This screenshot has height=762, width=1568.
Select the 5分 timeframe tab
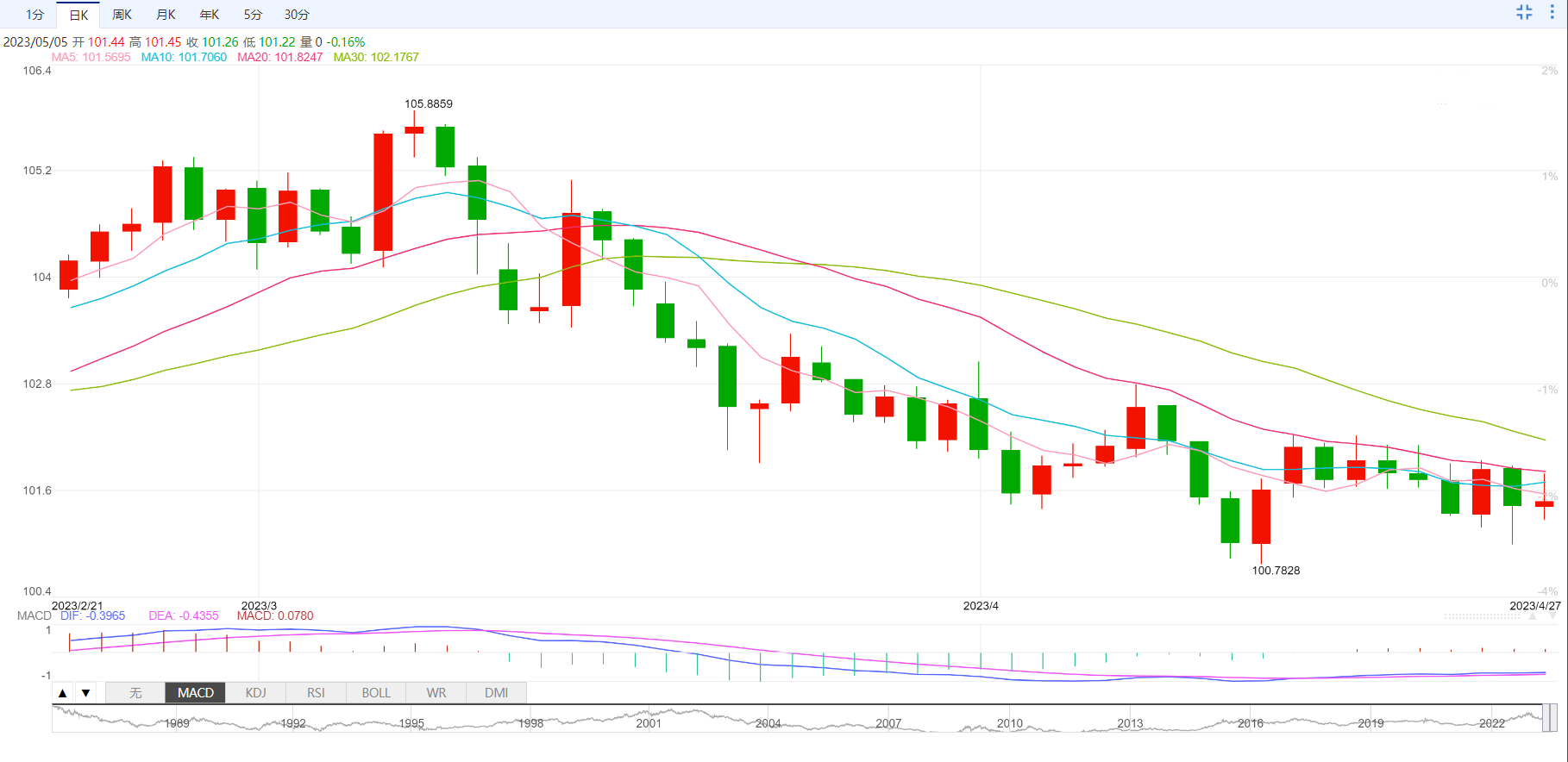[x=253, y=15]
